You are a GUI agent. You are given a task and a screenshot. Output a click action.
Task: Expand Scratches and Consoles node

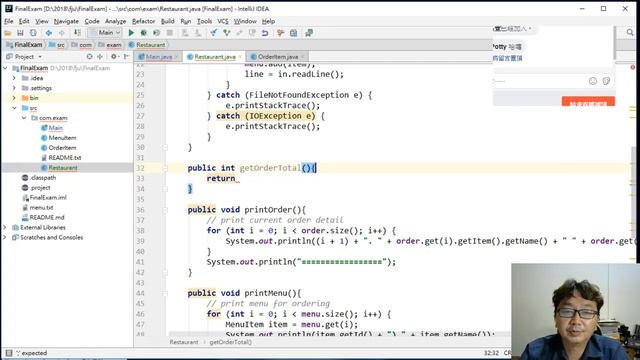[x=5, y=238]
